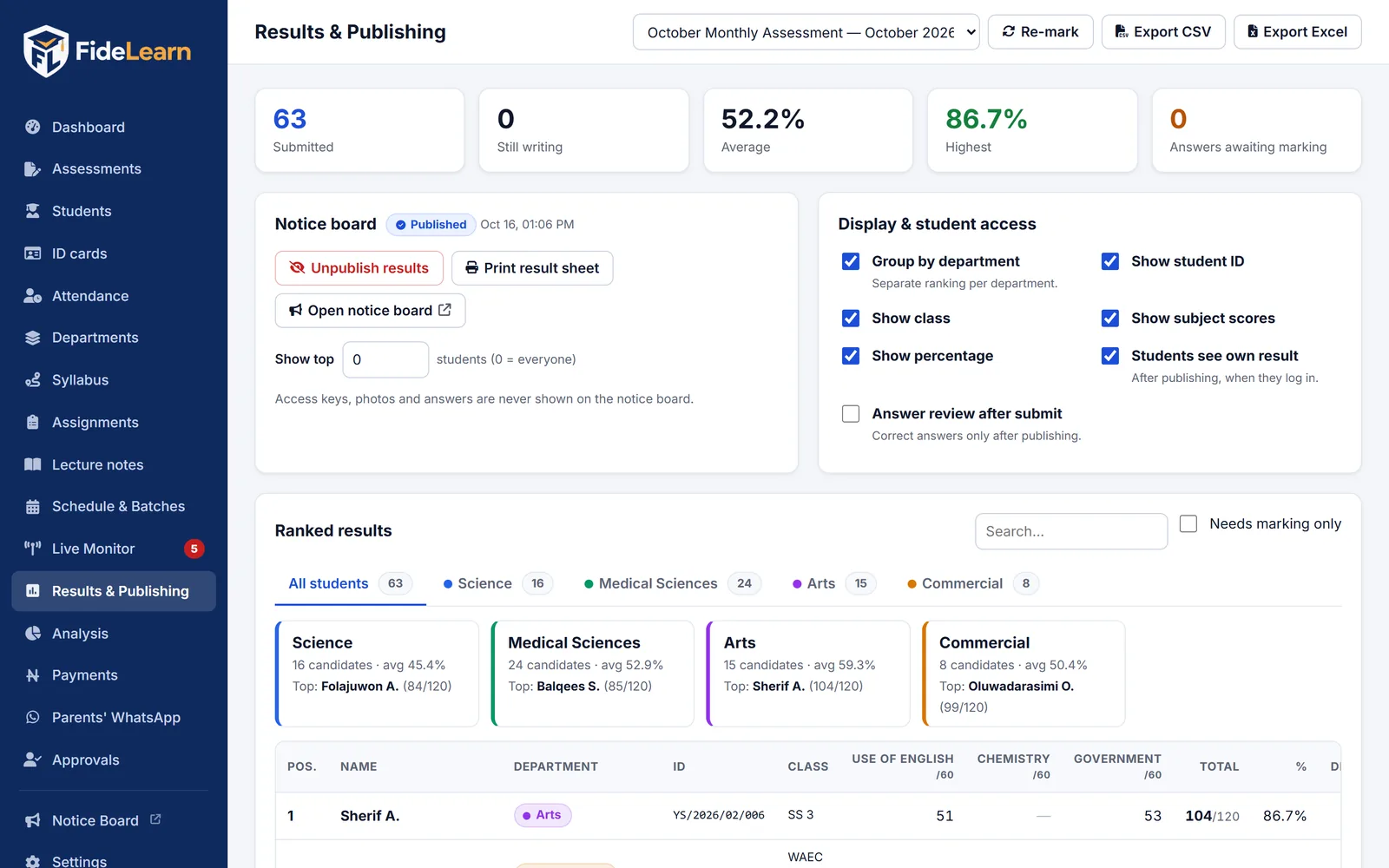Screen dimensions: 1389x868
Task: Open the Science department summary card
Action: coord(377,674)
